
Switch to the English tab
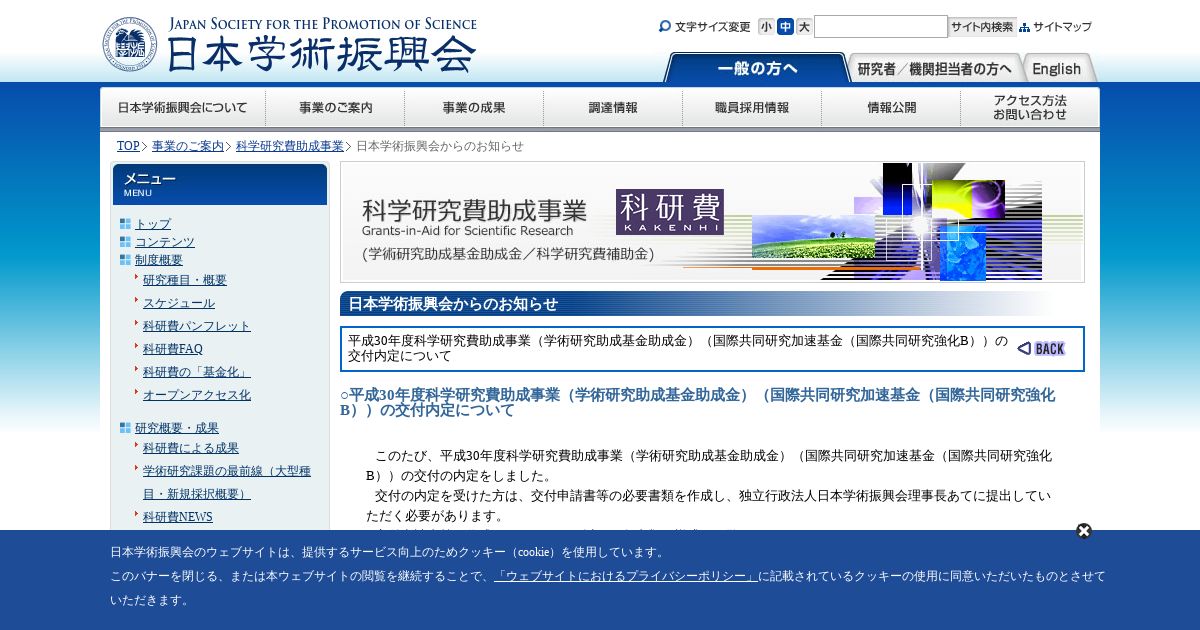click(x=1058, y=68)
